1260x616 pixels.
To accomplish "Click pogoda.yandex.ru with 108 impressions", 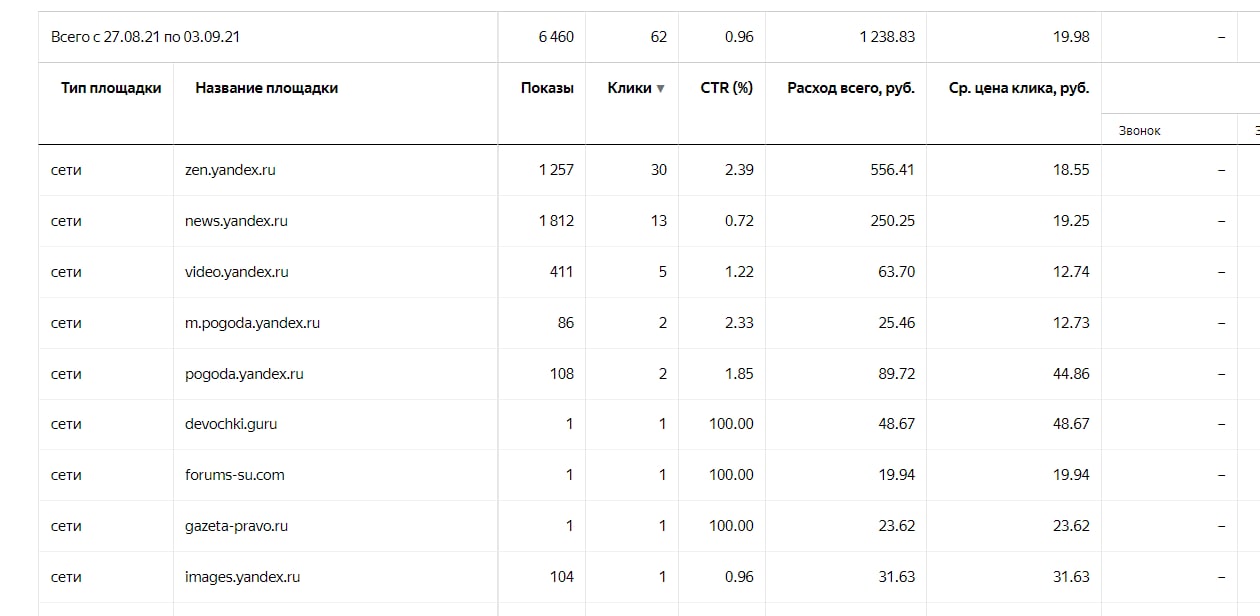I will point(244,374).
